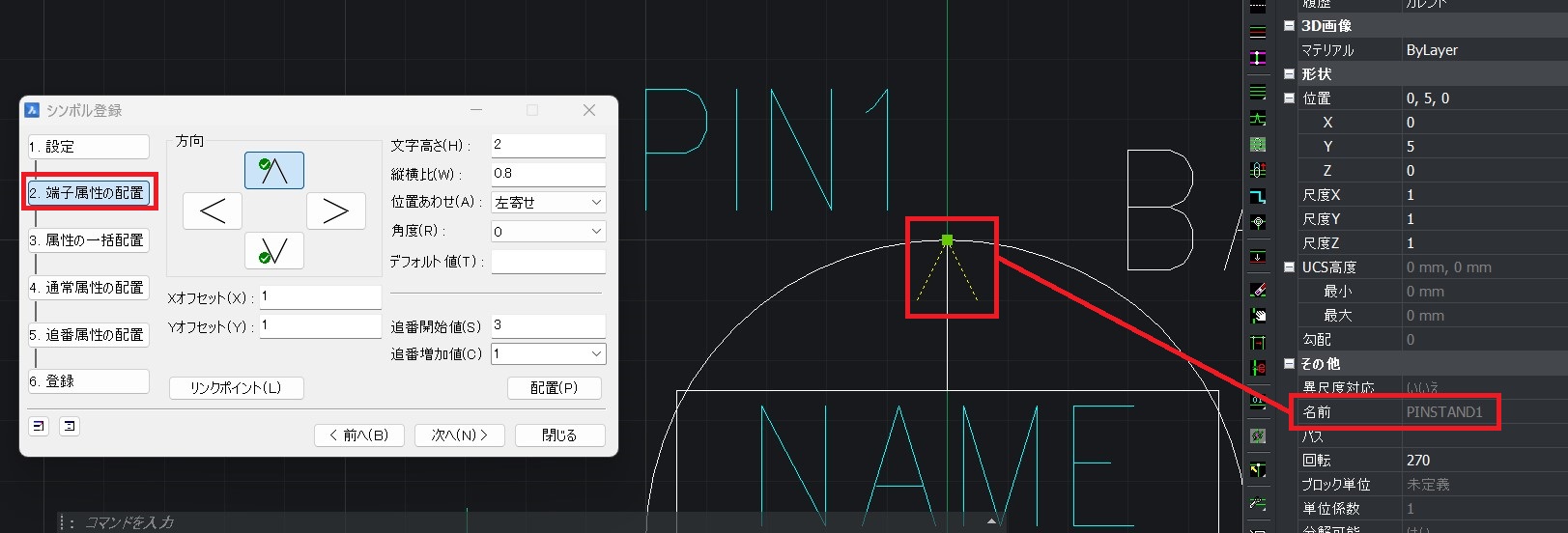Go to step 3. 属性の一括配置
This screenshot has width=1568, height=533.
point(88,240)
